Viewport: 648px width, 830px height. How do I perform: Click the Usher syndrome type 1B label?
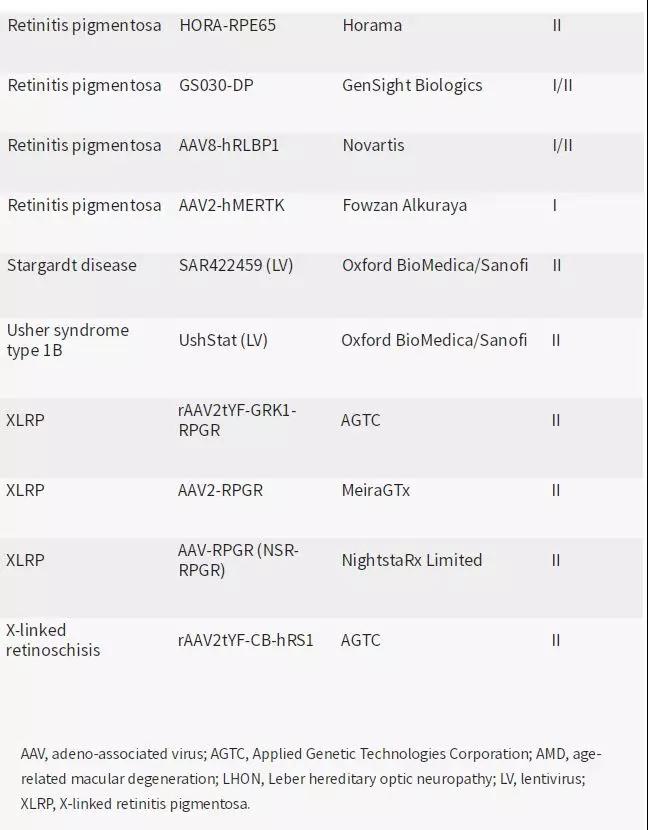[68, 340]
